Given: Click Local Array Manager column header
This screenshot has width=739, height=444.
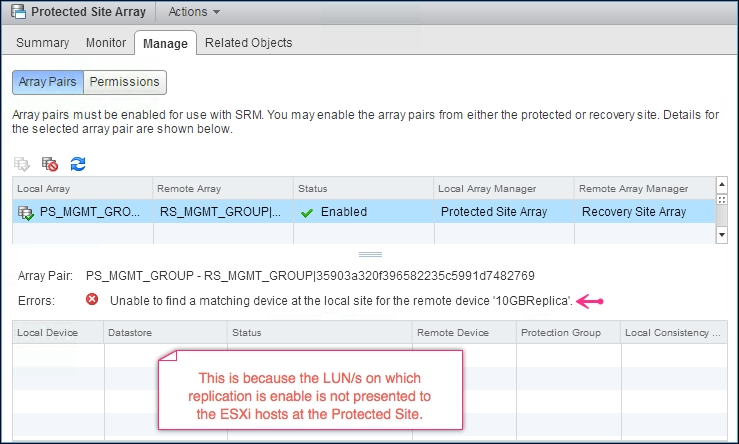Looking at the screenshot, I should (504, 189).
